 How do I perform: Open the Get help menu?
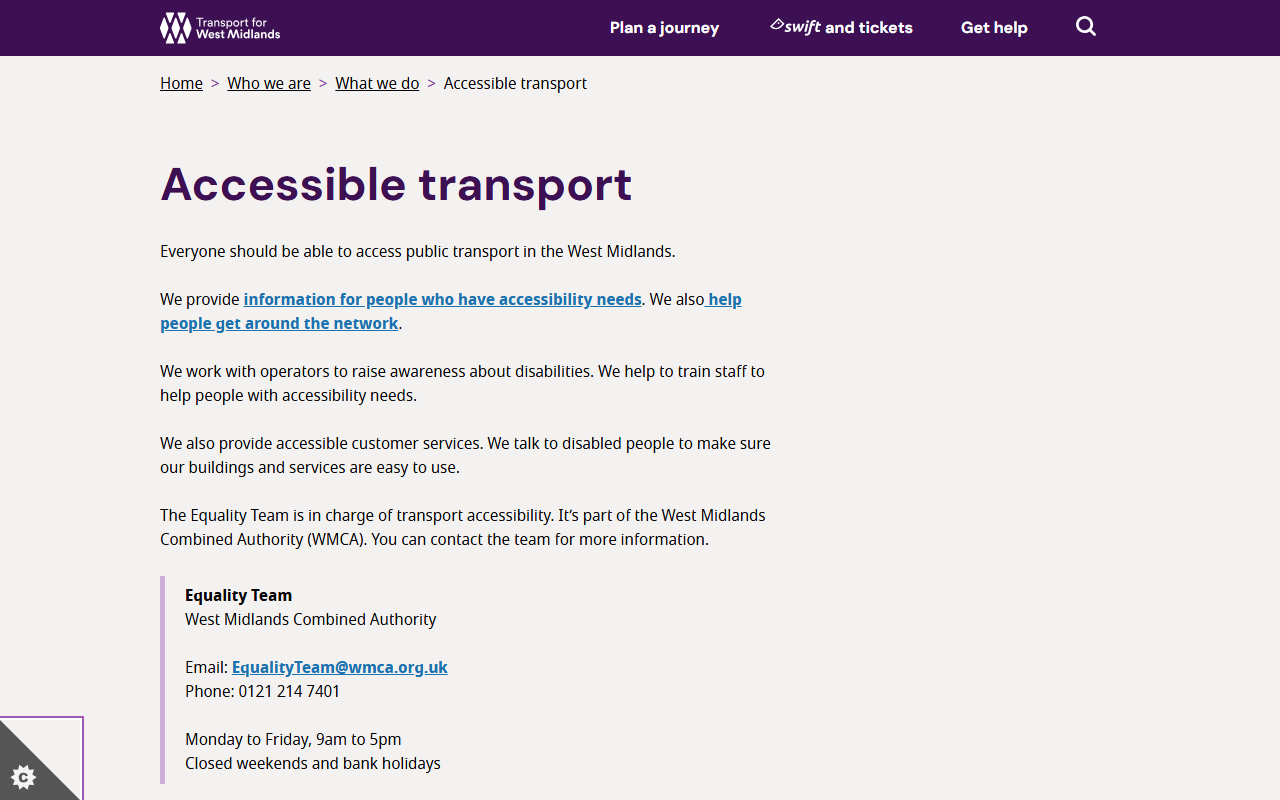click(994, 28)
